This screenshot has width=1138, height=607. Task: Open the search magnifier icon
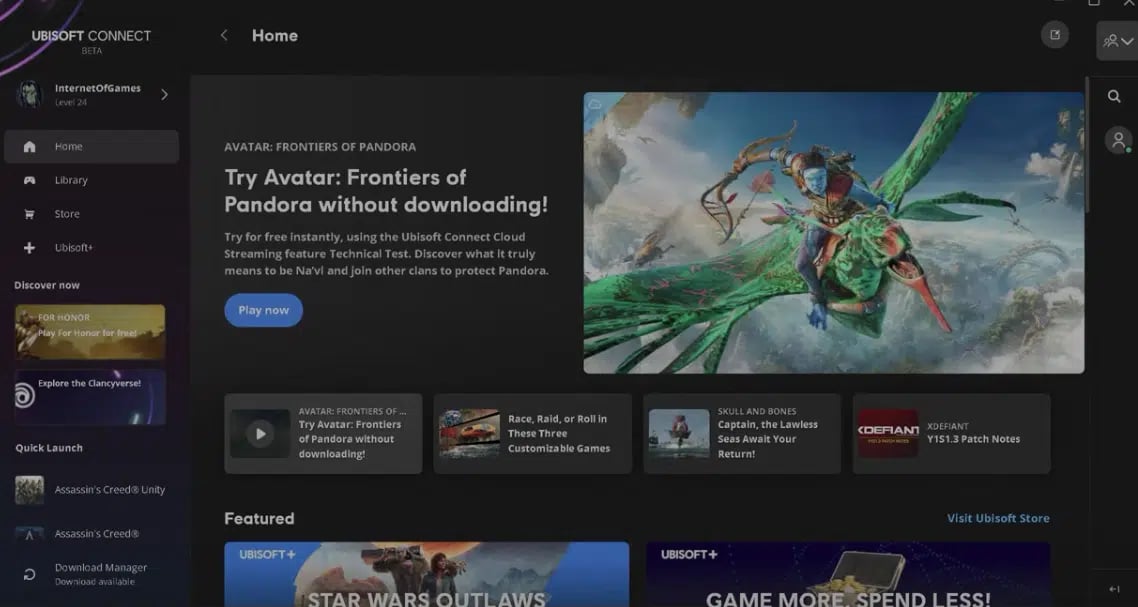pos(1114,97)
